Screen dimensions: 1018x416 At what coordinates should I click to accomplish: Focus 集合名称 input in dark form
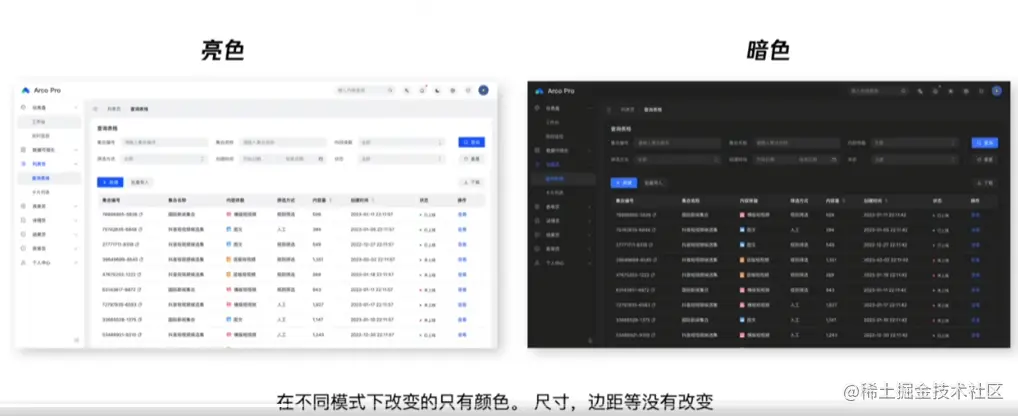click(x=796, y=143)
